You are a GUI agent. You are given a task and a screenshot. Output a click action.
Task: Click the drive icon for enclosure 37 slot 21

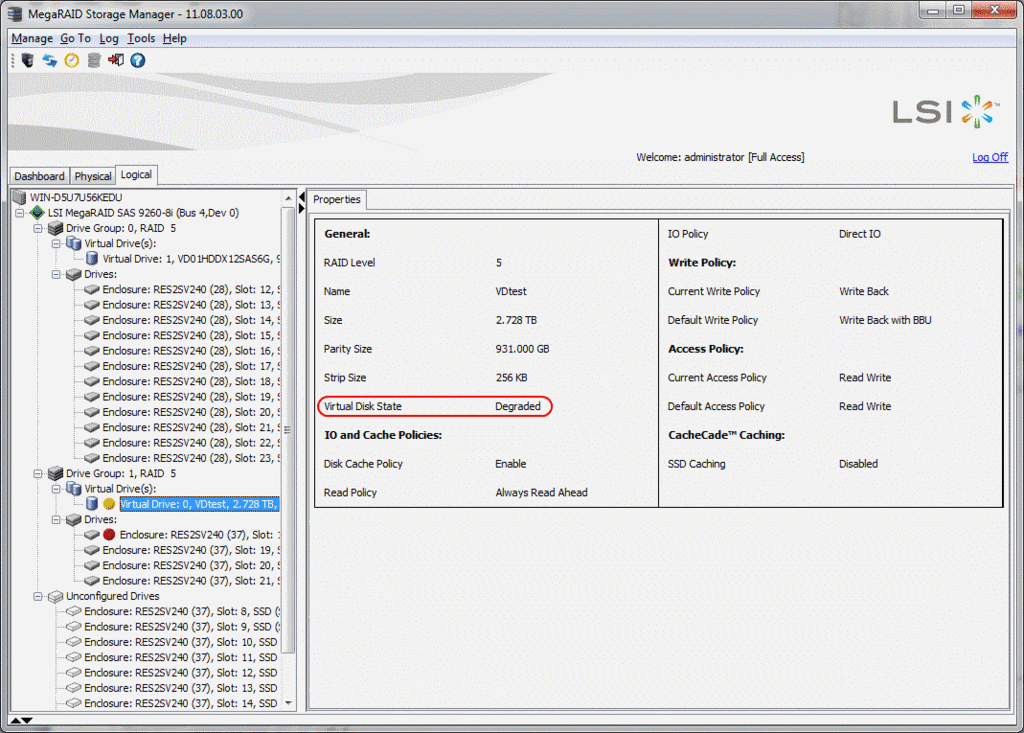(91, 581)
